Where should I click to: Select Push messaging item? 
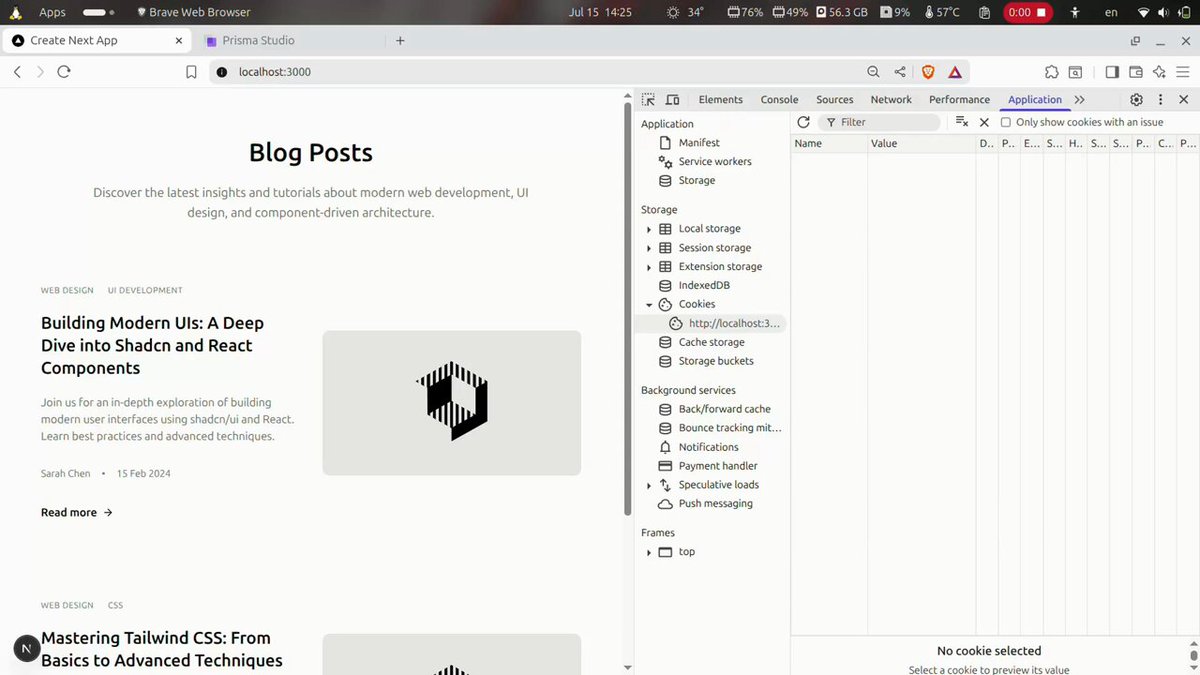point(715,504)
